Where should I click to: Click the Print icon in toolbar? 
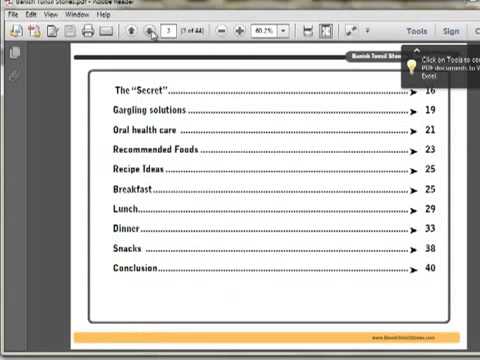[x=88, y=31]
